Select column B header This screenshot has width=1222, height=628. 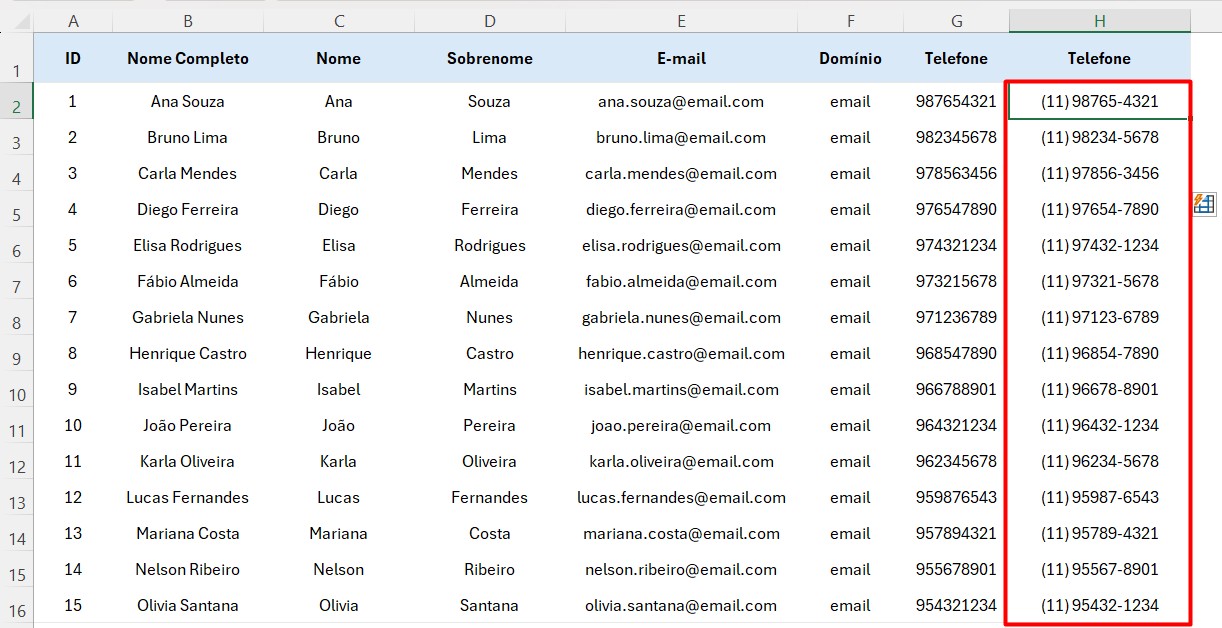pyautogui.click(x=188, y=21)
